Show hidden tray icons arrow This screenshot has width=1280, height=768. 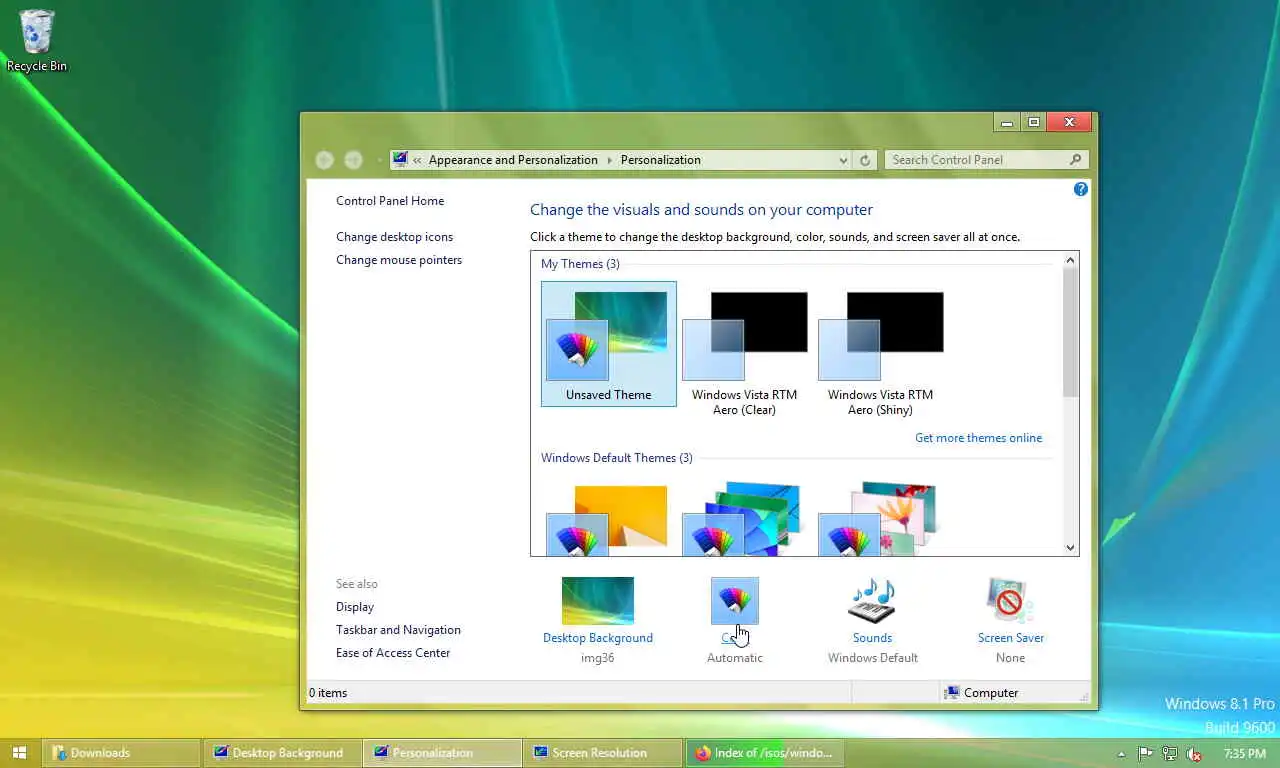[x=1121, y=754]
